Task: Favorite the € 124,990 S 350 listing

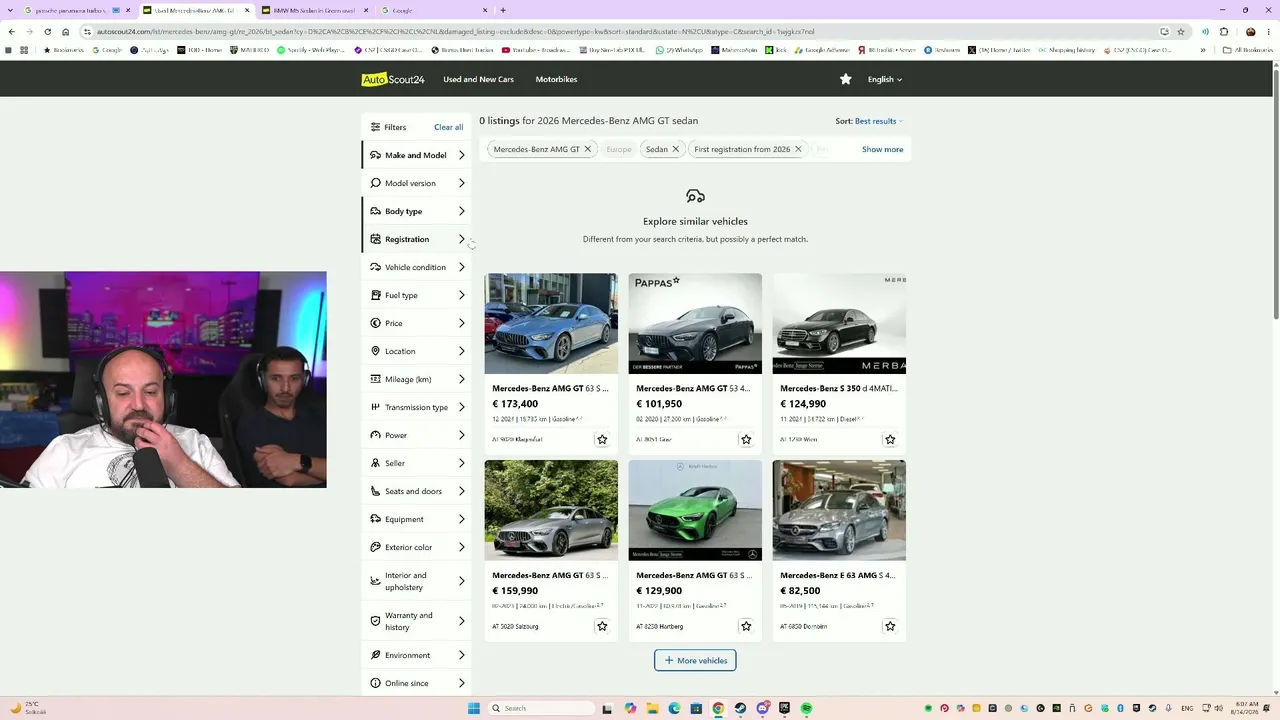Action: (x=890, y=439)
